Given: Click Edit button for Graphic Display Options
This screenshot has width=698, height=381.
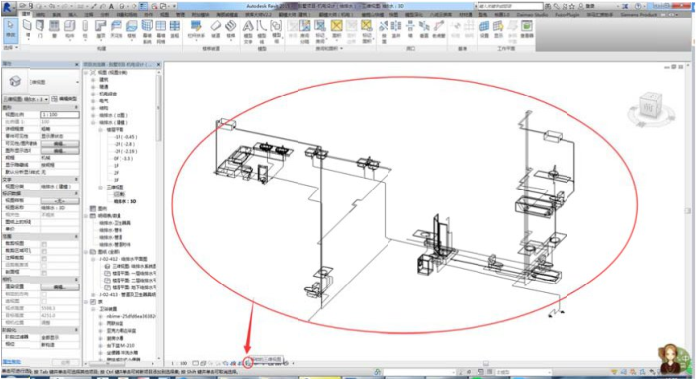Looking at the screenshot, I should (60, 151).
